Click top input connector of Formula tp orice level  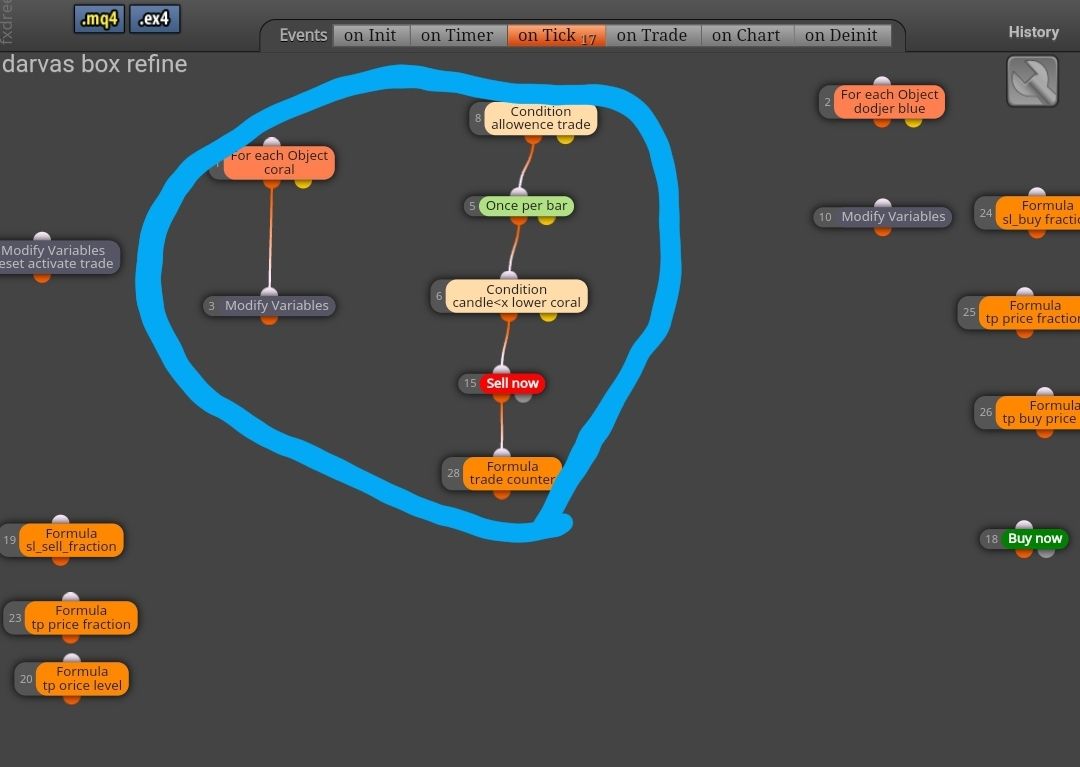click(72, 660)
